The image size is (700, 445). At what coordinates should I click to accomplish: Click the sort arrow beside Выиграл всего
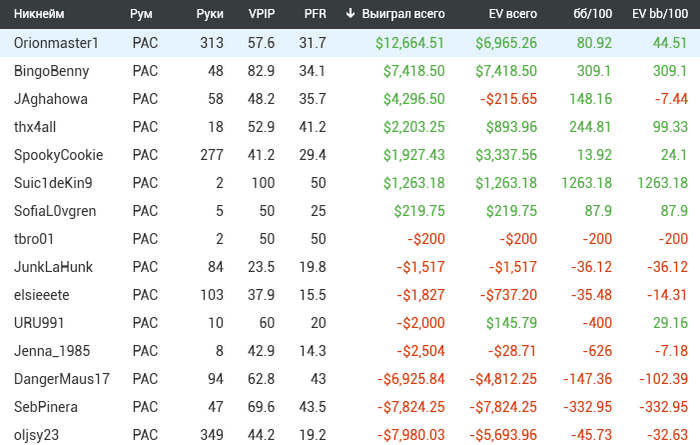point(350,14)
